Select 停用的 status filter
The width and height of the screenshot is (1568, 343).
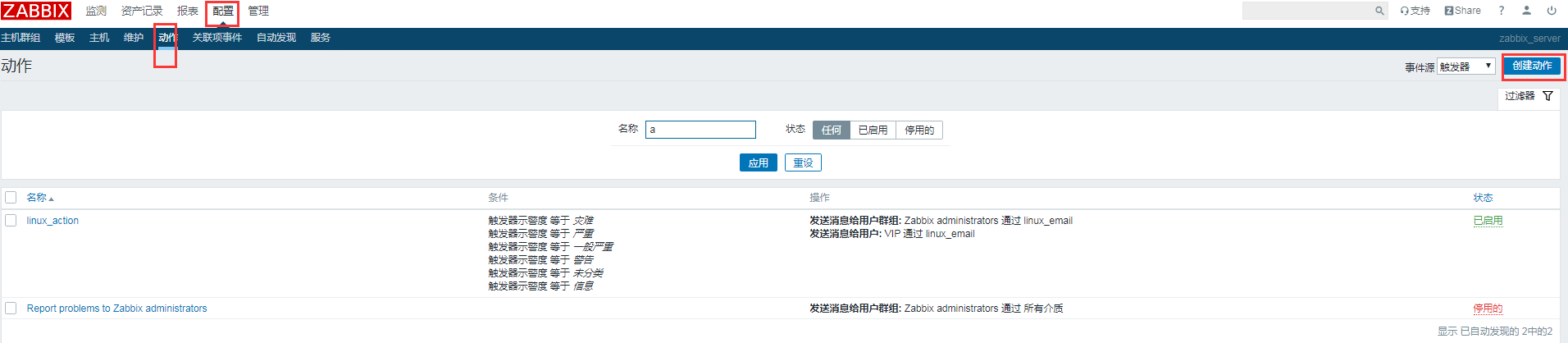919,130
